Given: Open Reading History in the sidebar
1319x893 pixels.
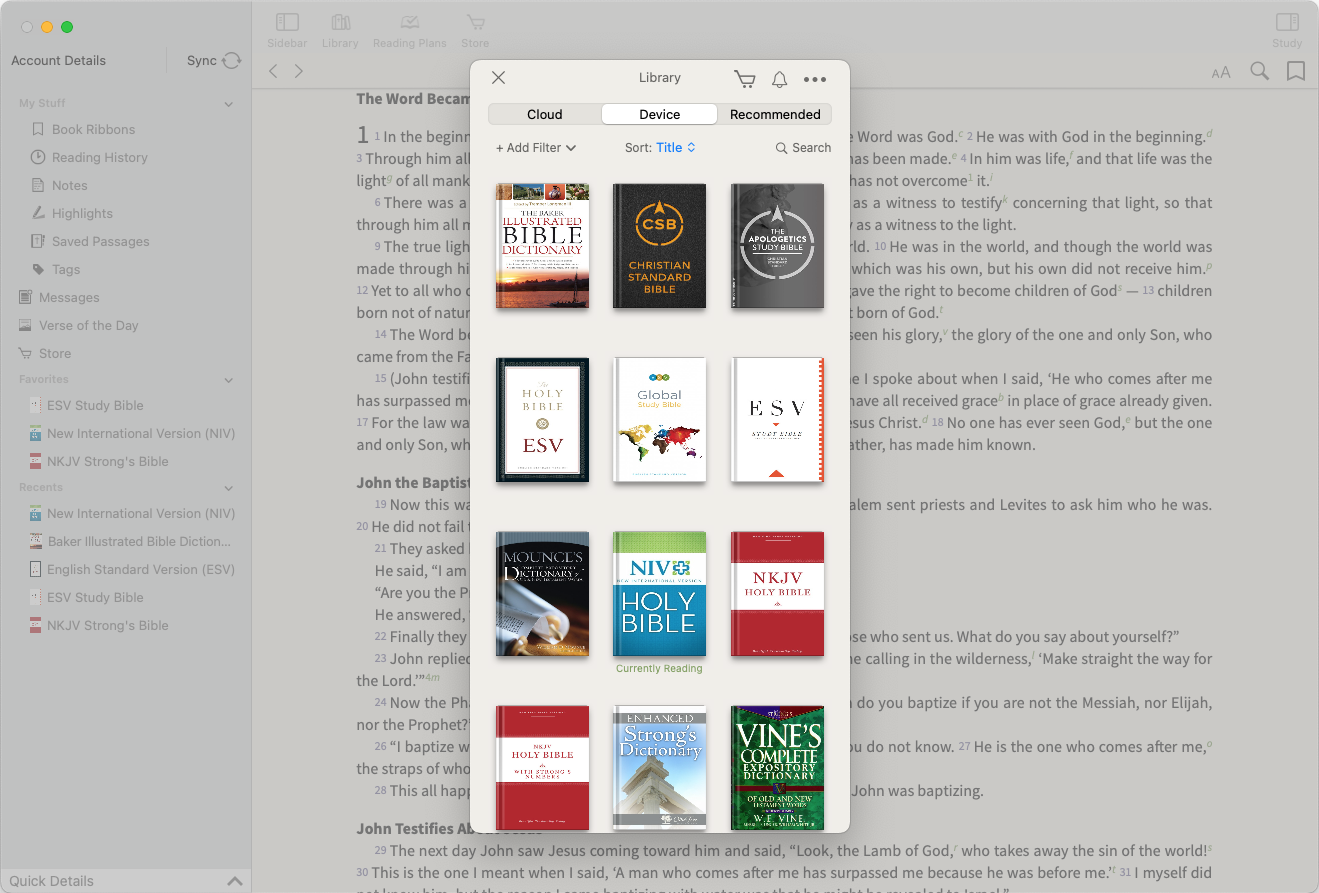Looking at the screenshot, I should (x=99, y=157).
